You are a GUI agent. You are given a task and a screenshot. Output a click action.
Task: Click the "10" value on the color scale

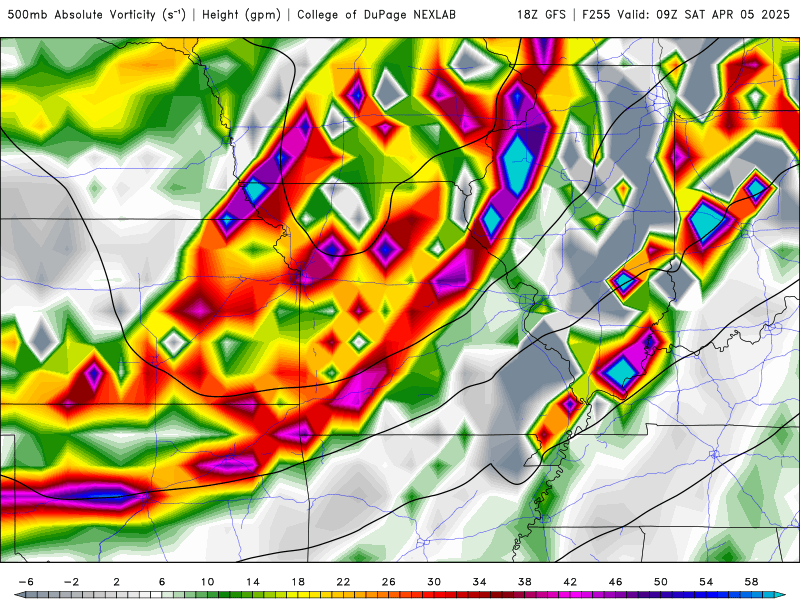click(207, 582)
